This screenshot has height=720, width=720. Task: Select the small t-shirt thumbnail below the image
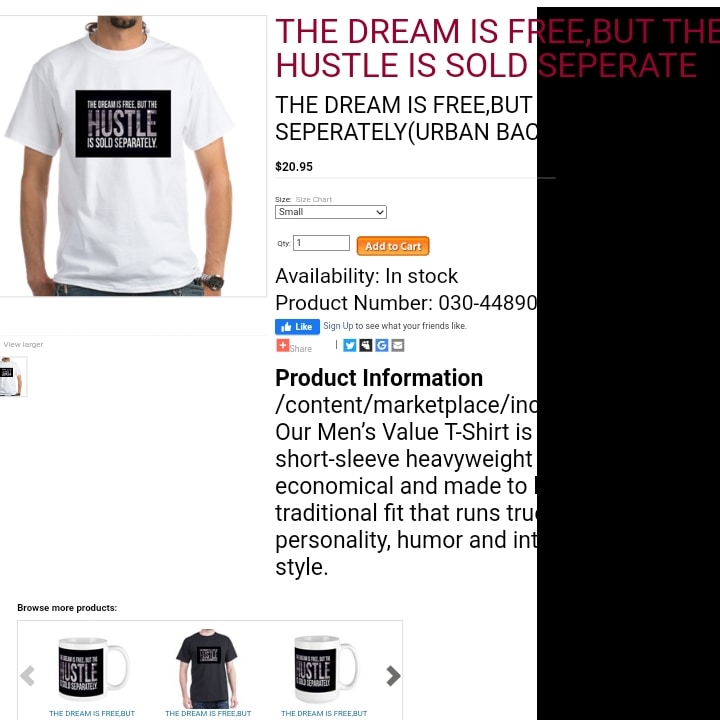pyautogui.click(x=13, y=377)
